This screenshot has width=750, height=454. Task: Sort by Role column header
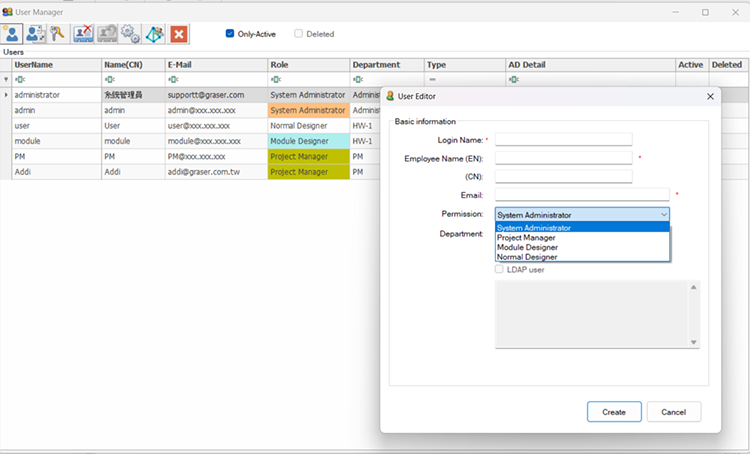[309, 65]
